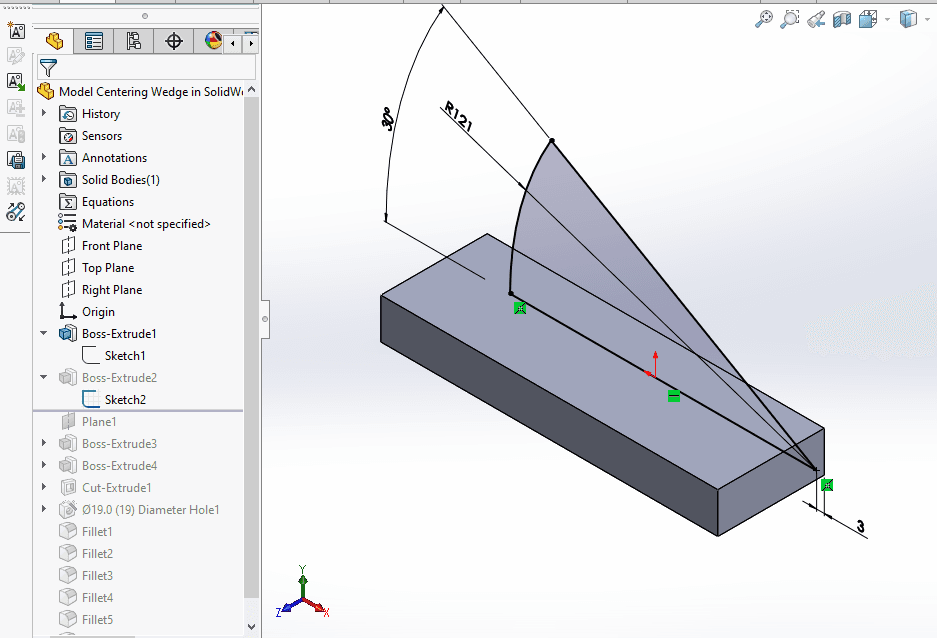This screenshot has width=937, height=638.
Task: Open the Display Style dropdown arrow
Action: pyautogui.click(x=927, y=18)
